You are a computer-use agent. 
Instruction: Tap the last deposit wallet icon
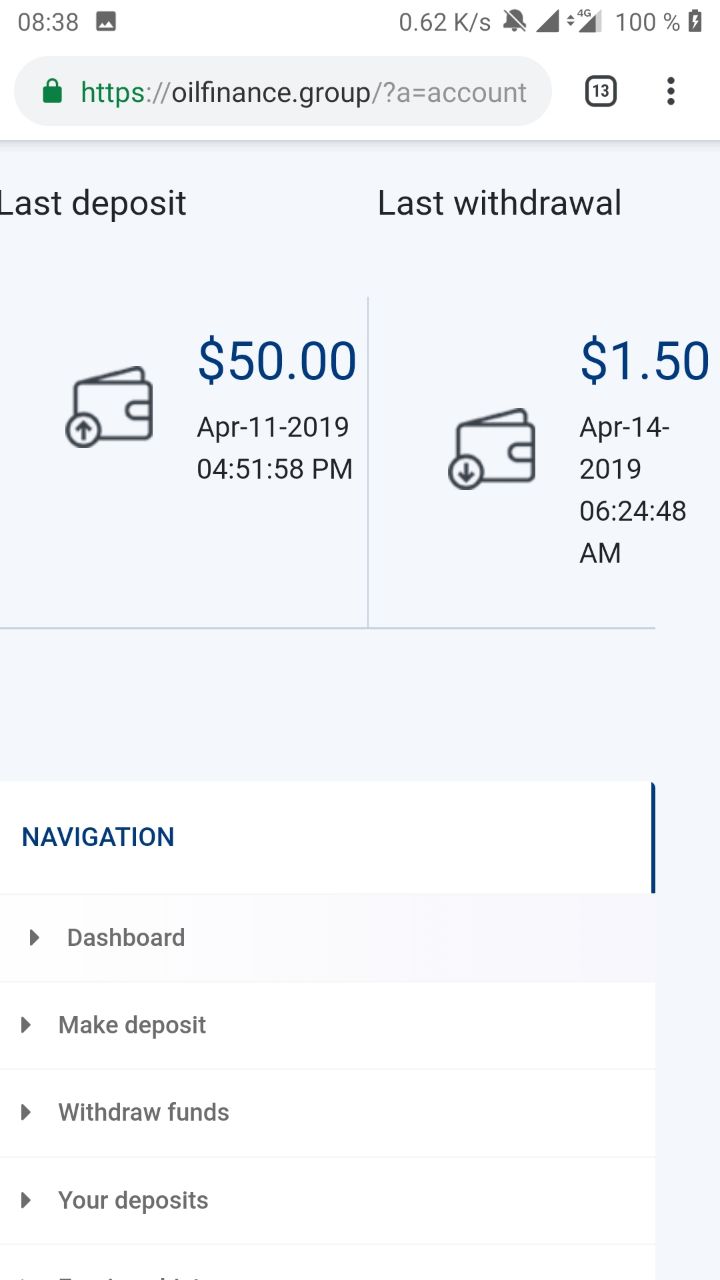(x=109, y=406)
